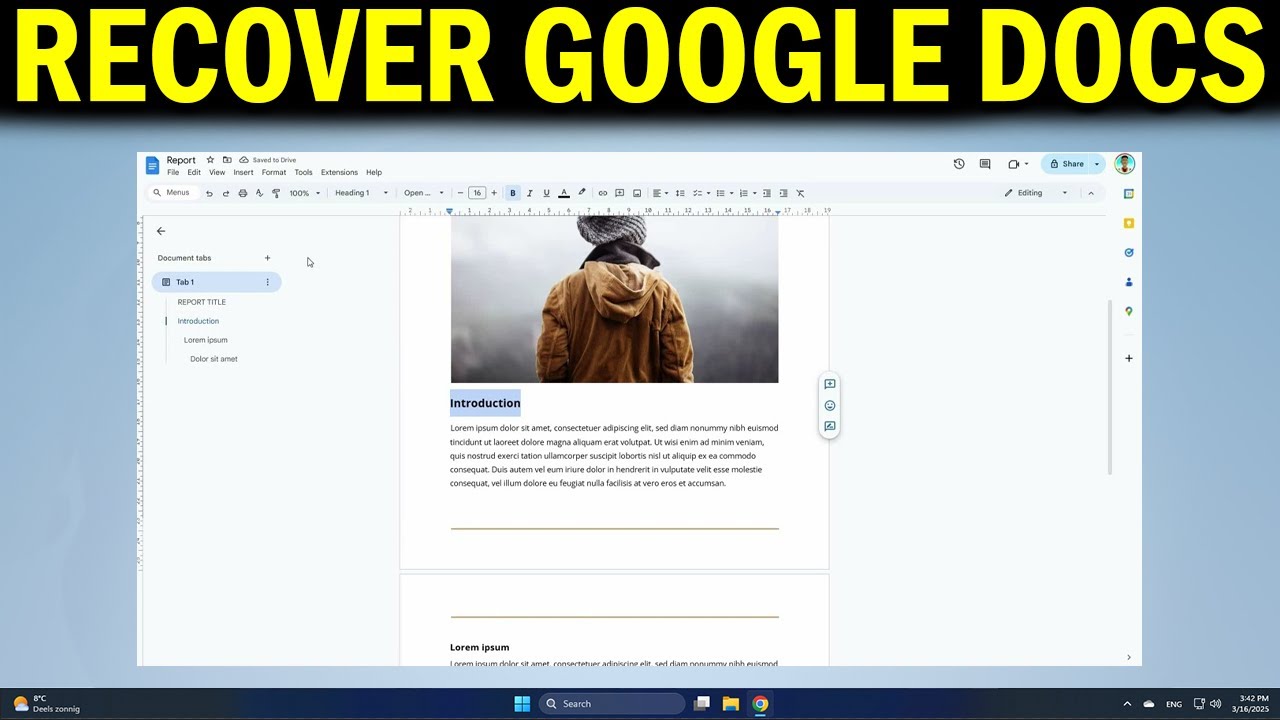Open the Heading 1 style dropdown
Image resolution: width=1280 pixels, height=720 pixels.
tap(361, 193)
